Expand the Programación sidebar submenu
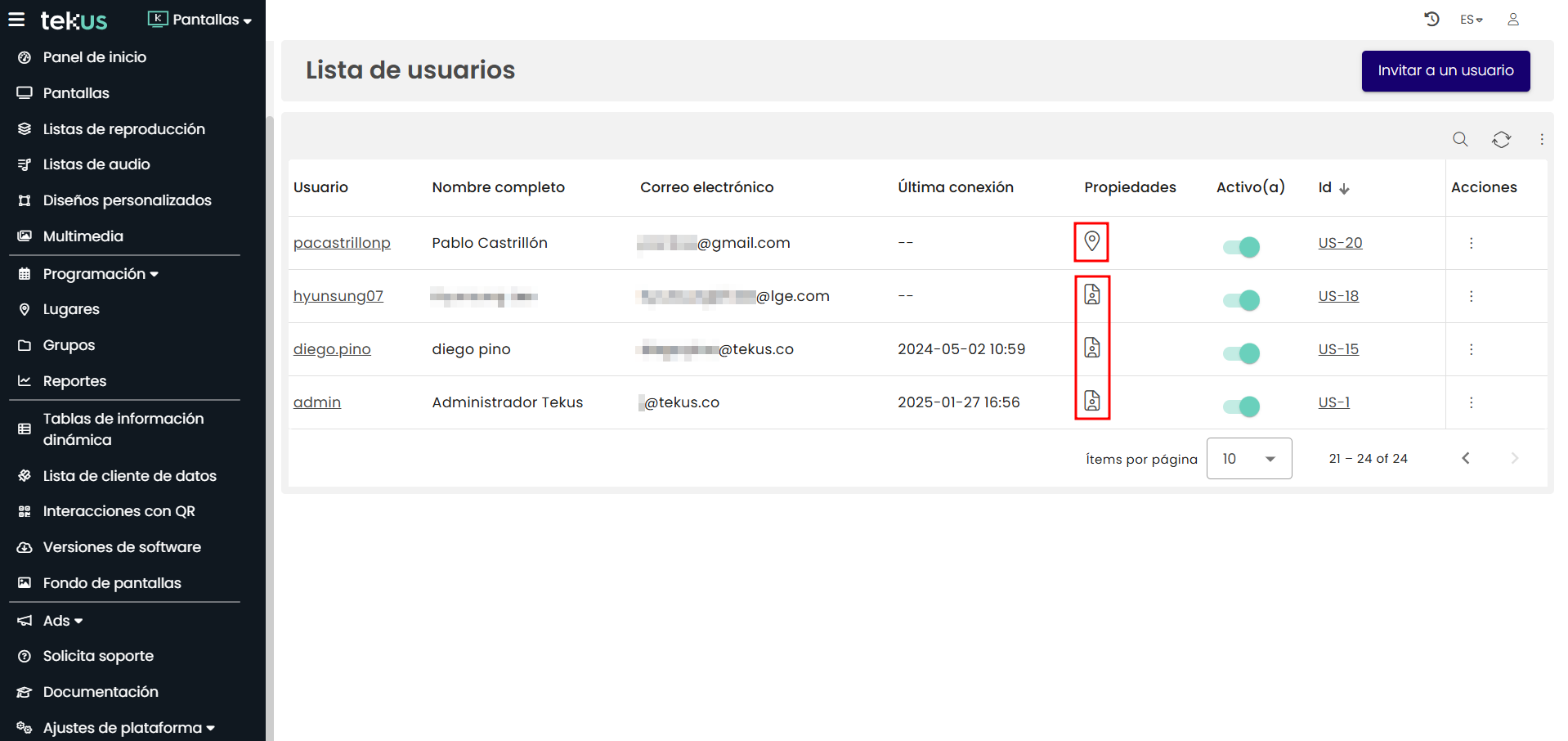Screen dimensions: 1568x741 (x=101, y=274)
